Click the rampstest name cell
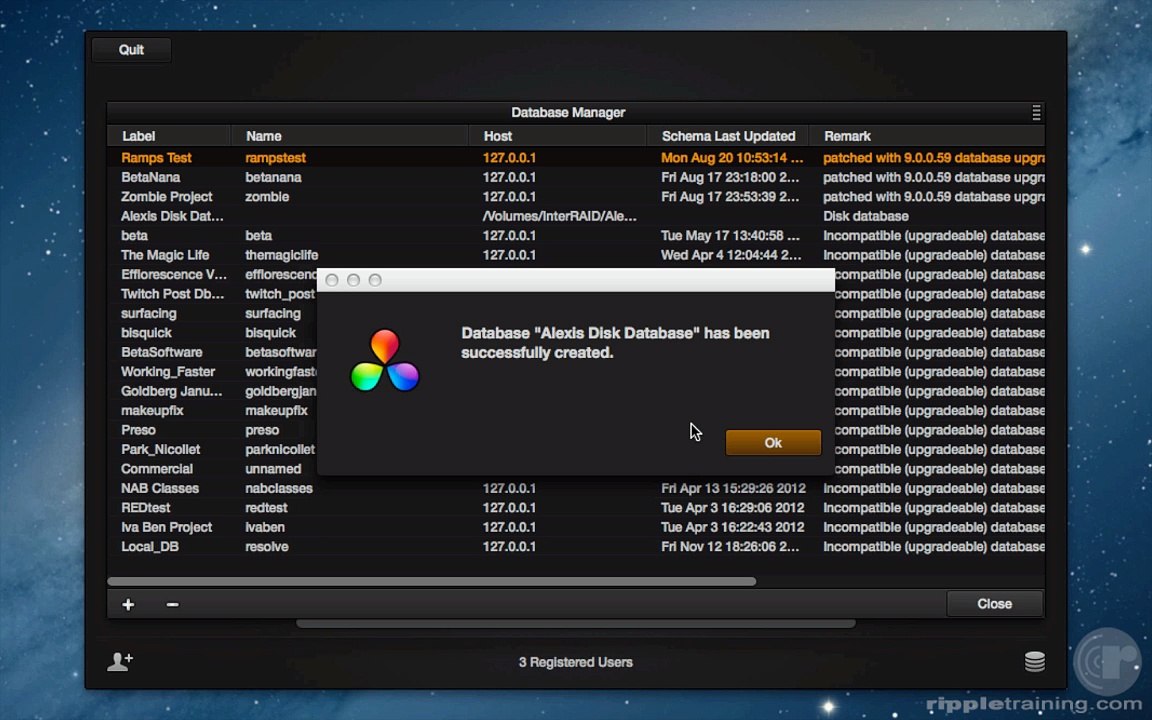The width and height of the screenshot is (1152, 720). [276, 158]
